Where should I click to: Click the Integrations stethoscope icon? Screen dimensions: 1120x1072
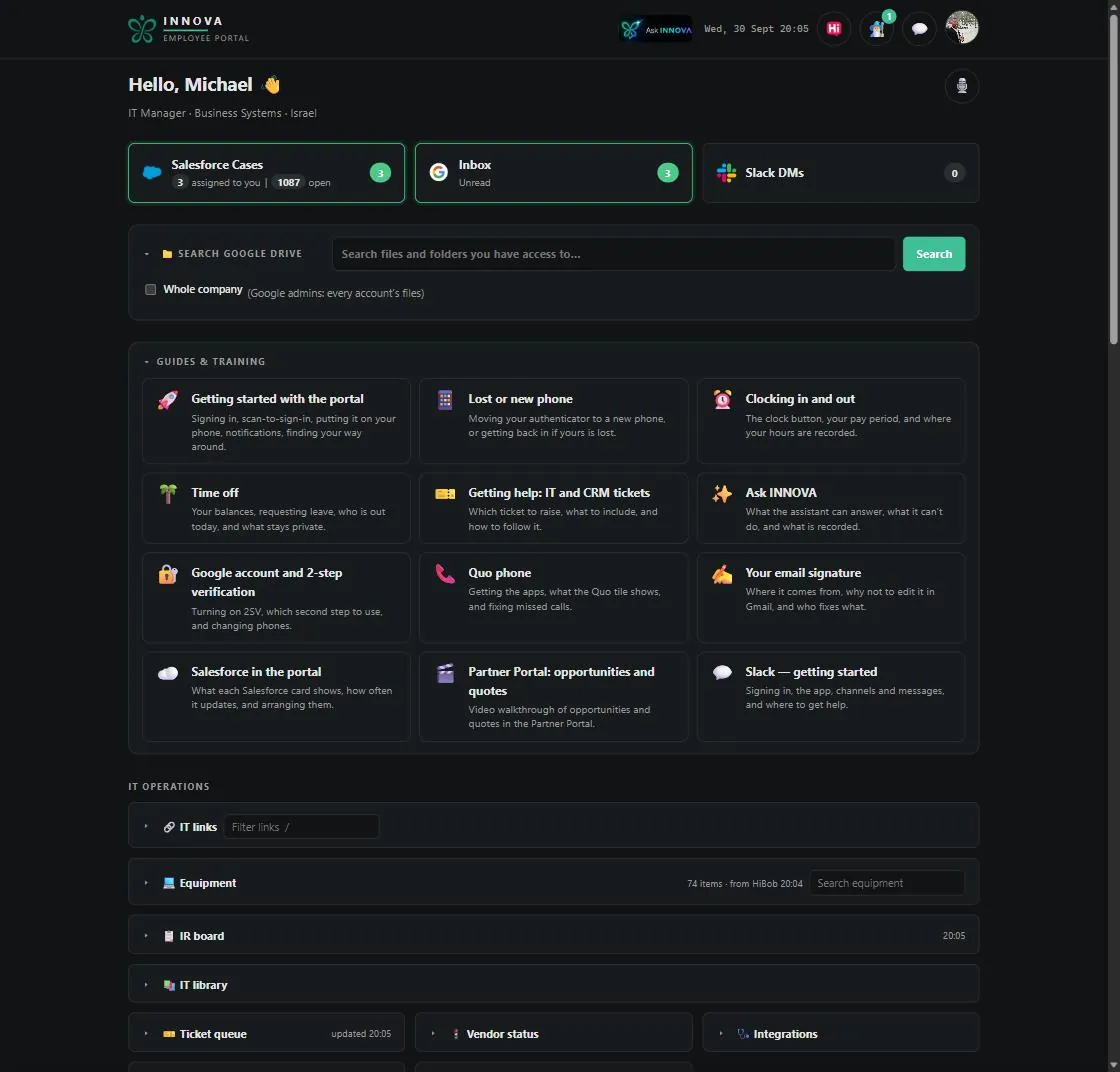(744, 1033)
